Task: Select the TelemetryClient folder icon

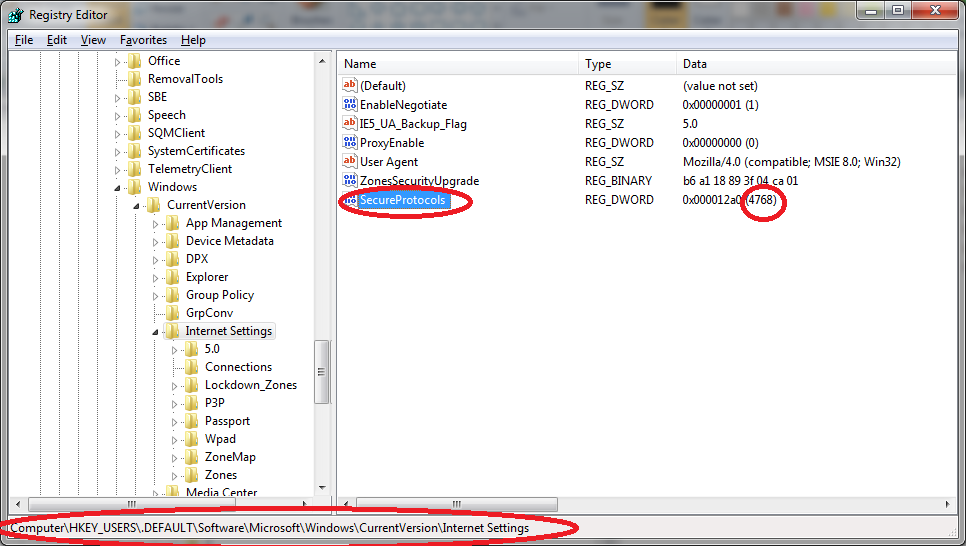Action: [134, 169]
